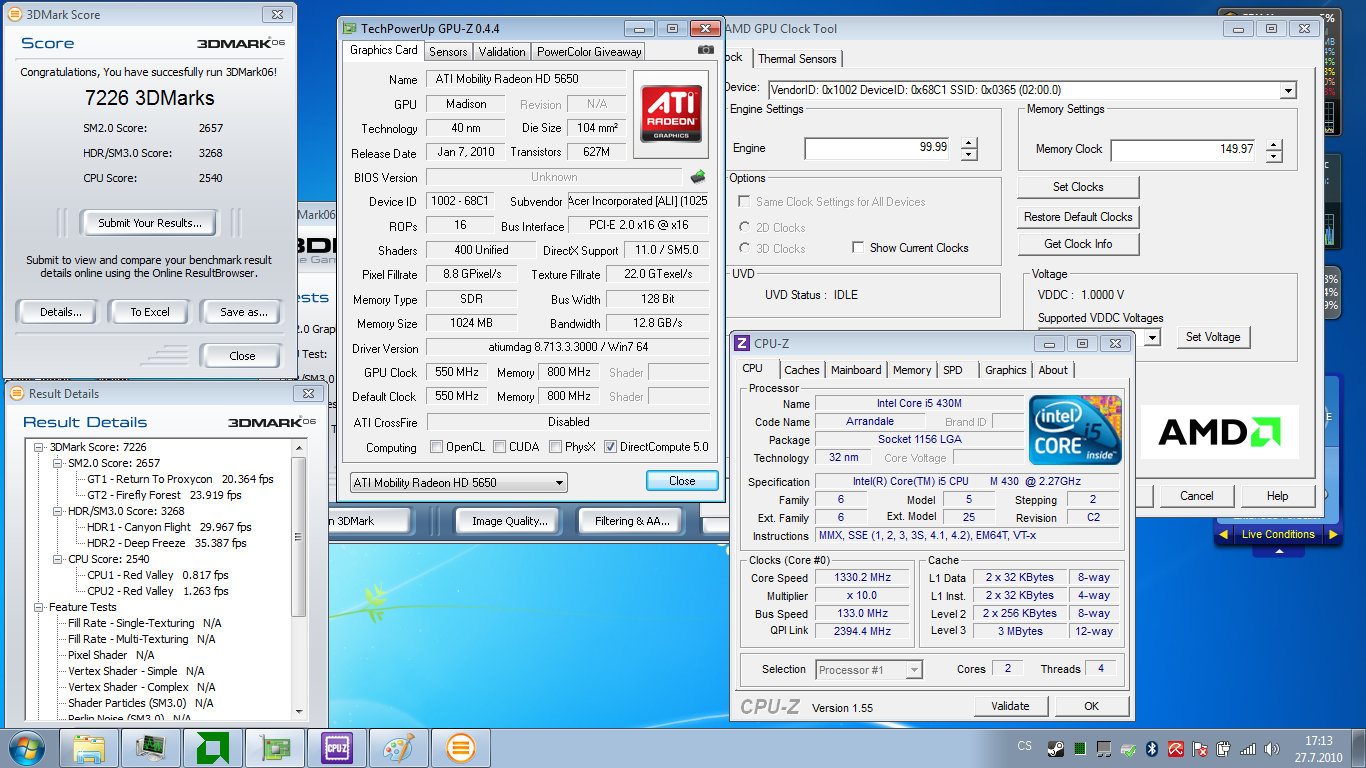
Task: Collapse the 3DMark Score: 7226 node
Action: [40, 447]
